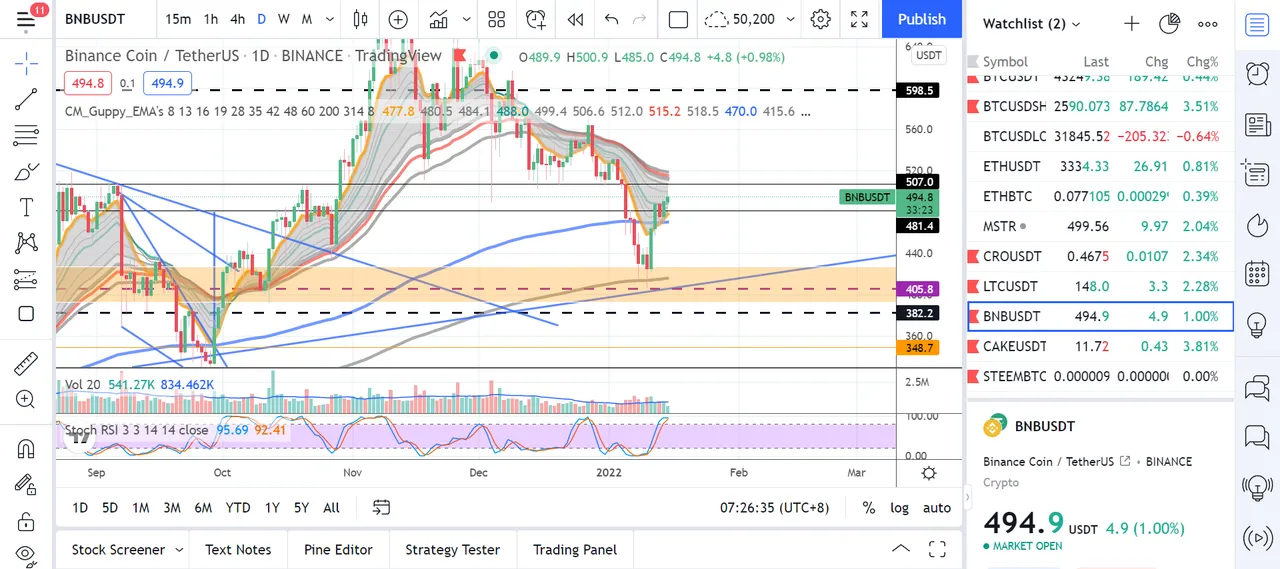Open the Pine Editor tab
Image resolution: width=1280 pixels, height=569 pixels.
[338, 550]
